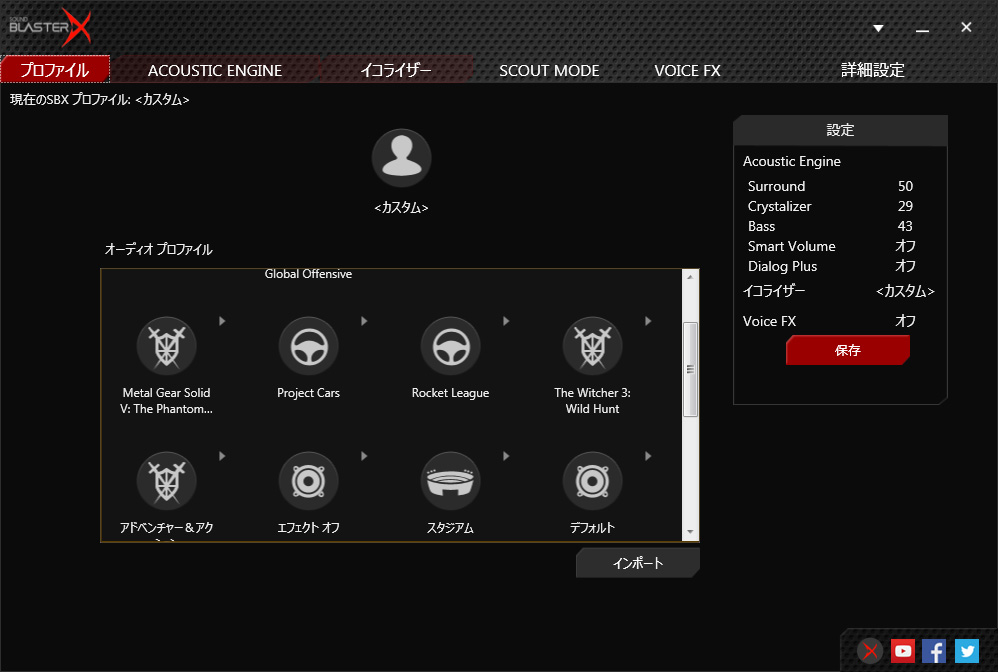The height and width of the screenshot is (672, 998).
Task: Choose the Project Cars profile icon
Action: click(308, 347)
